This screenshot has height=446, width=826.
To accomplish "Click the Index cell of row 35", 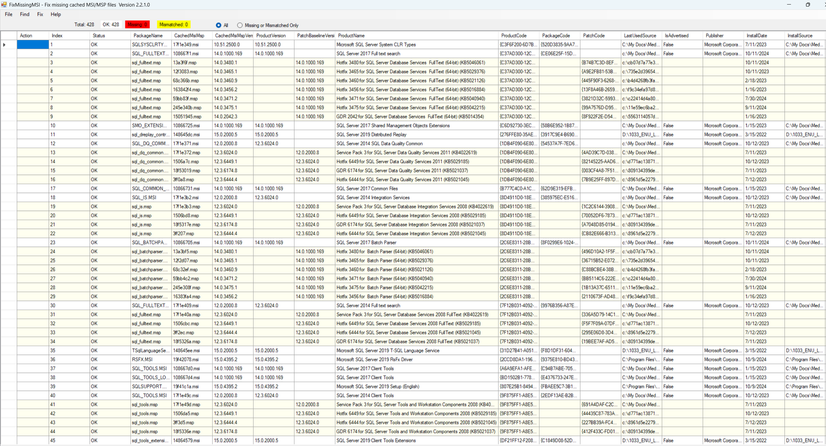I will point(69,351).
